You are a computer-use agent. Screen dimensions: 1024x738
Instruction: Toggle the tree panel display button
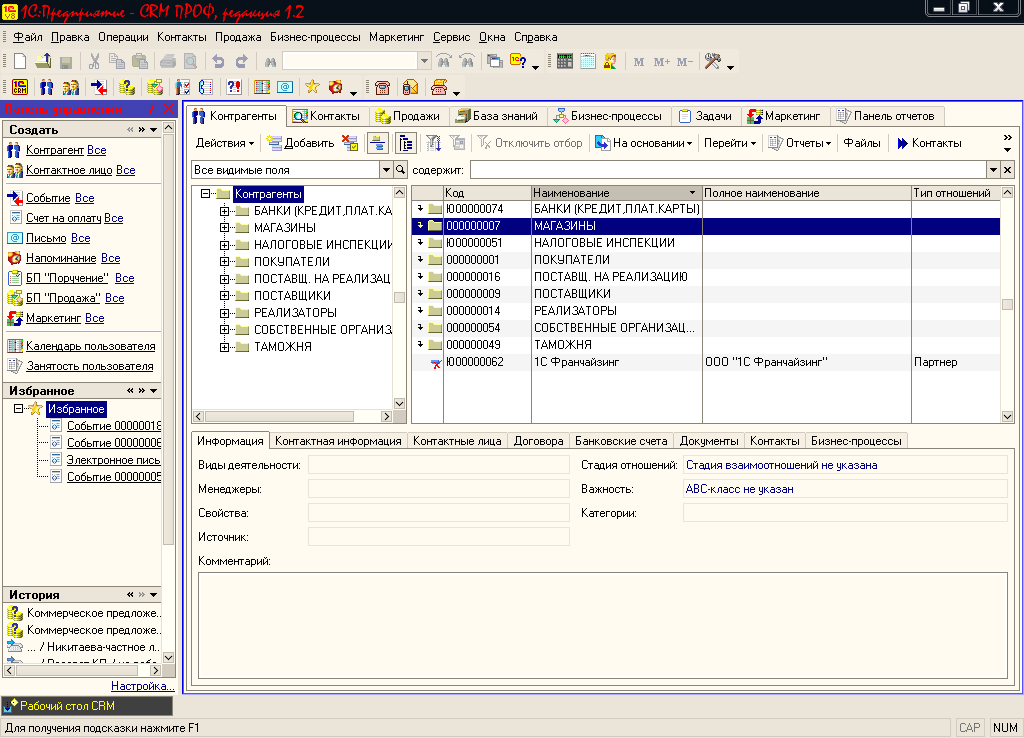pyautogui.click(x=406, y=143)
